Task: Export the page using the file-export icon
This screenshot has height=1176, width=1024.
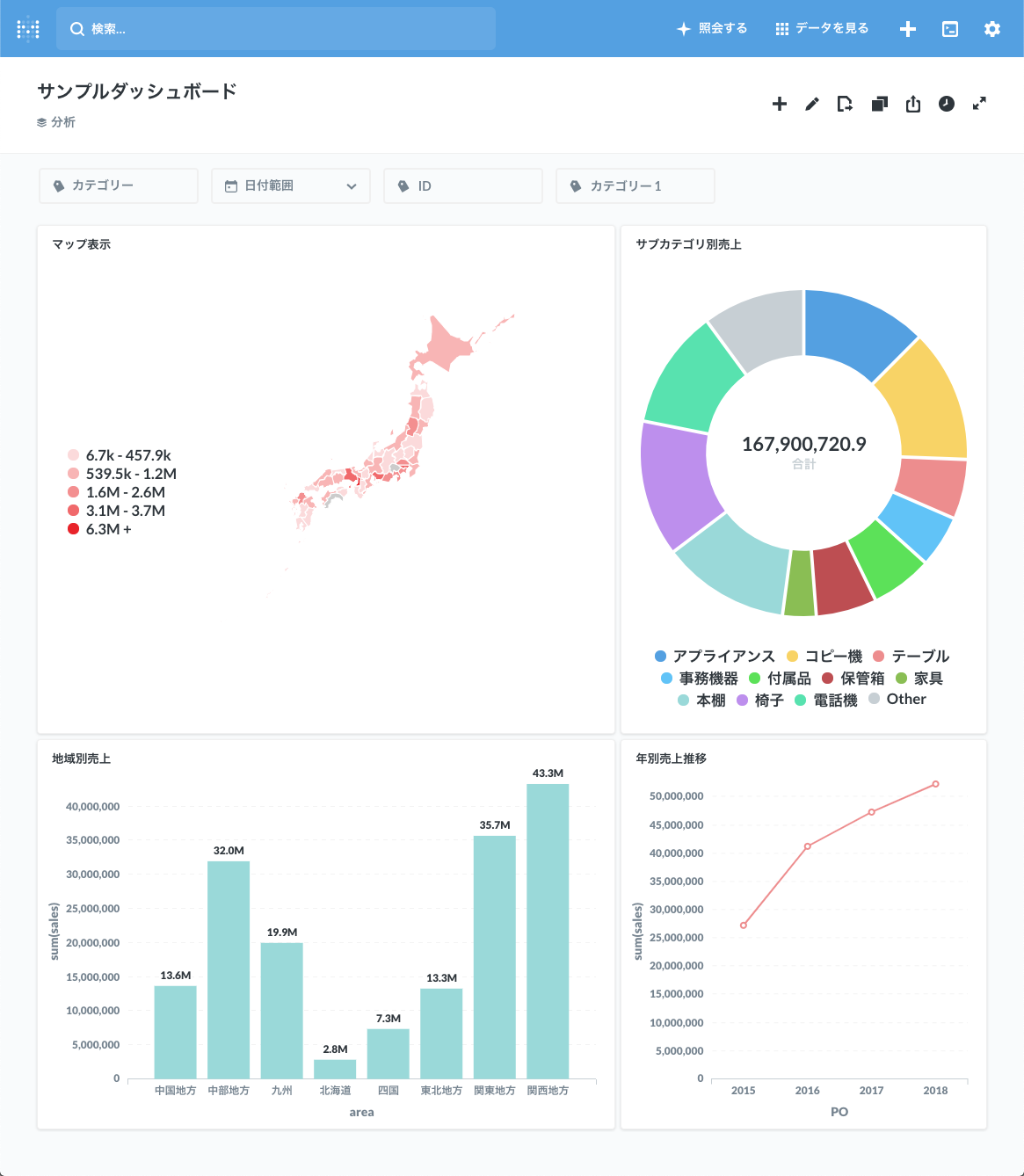Action: [x=845, y=104]
